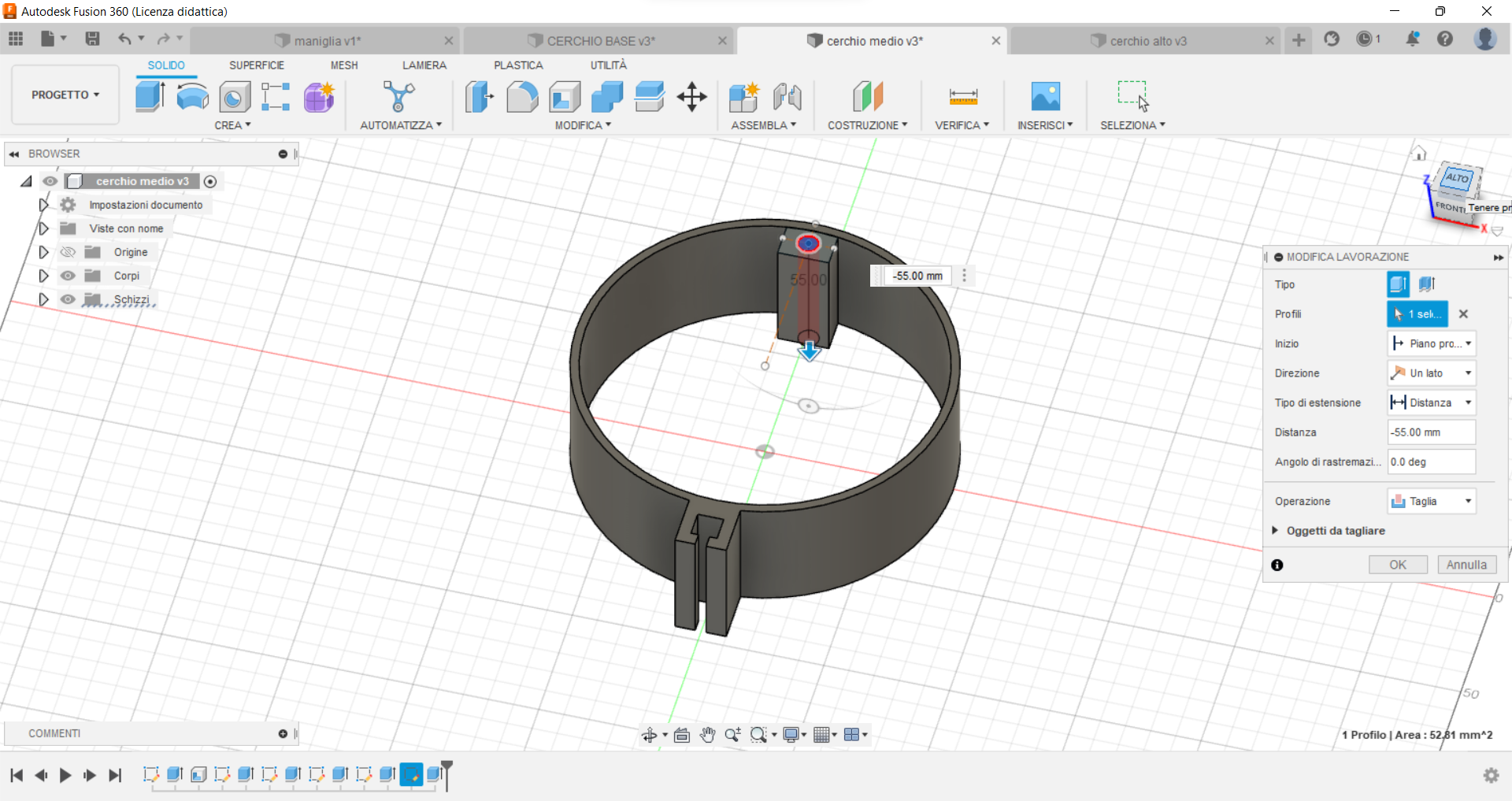The width and height of the screenshot is (1512, 801).
Task: Select the Estrudi (extrude) tool
Action: 150,96
